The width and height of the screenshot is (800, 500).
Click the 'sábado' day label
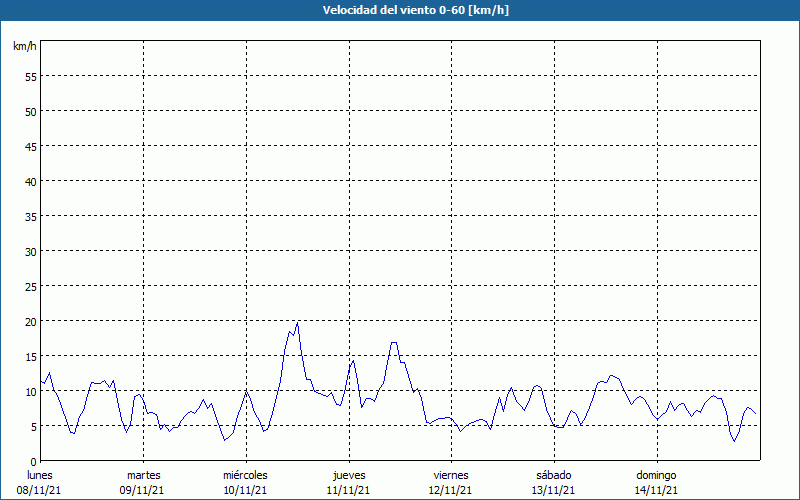554,475
